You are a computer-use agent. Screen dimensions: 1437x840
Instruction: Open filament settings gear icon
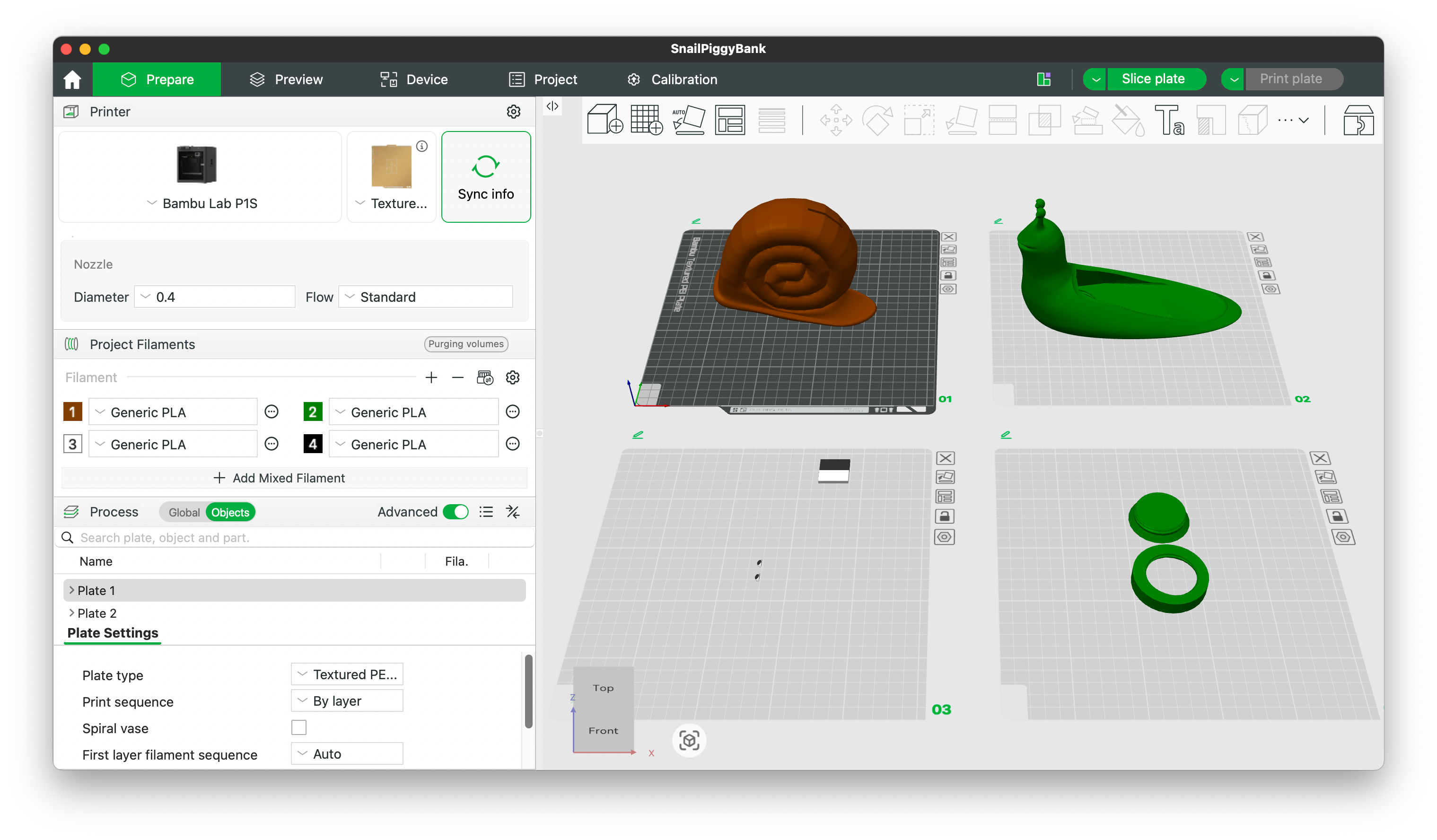click(x=513, y=377)
